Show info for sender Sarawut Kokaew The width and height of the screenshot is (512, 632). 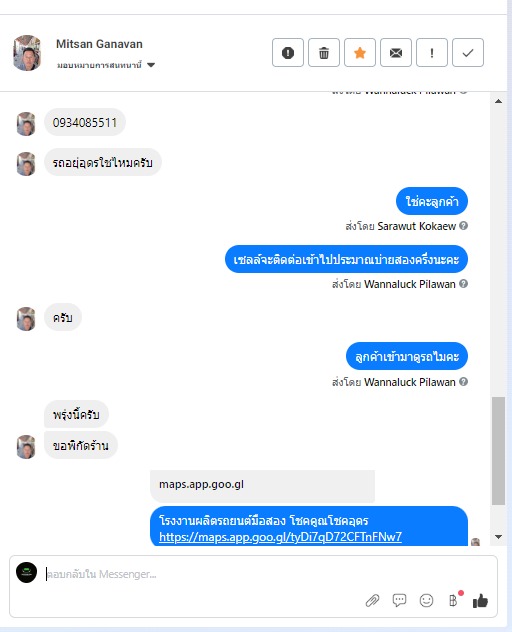464,226
